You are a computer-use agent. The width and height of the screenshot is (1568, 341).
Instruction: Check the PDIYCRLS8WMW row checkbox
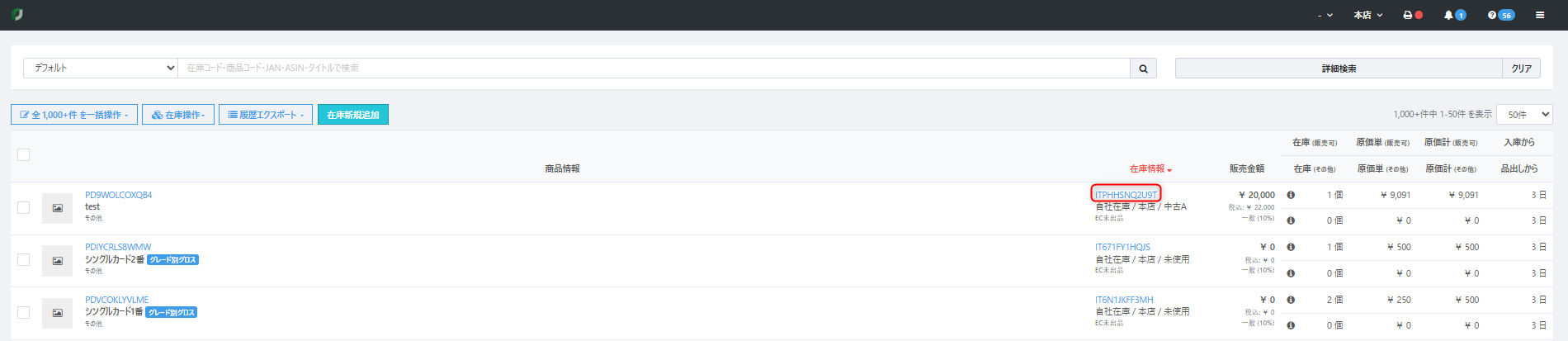click(24, 259)
